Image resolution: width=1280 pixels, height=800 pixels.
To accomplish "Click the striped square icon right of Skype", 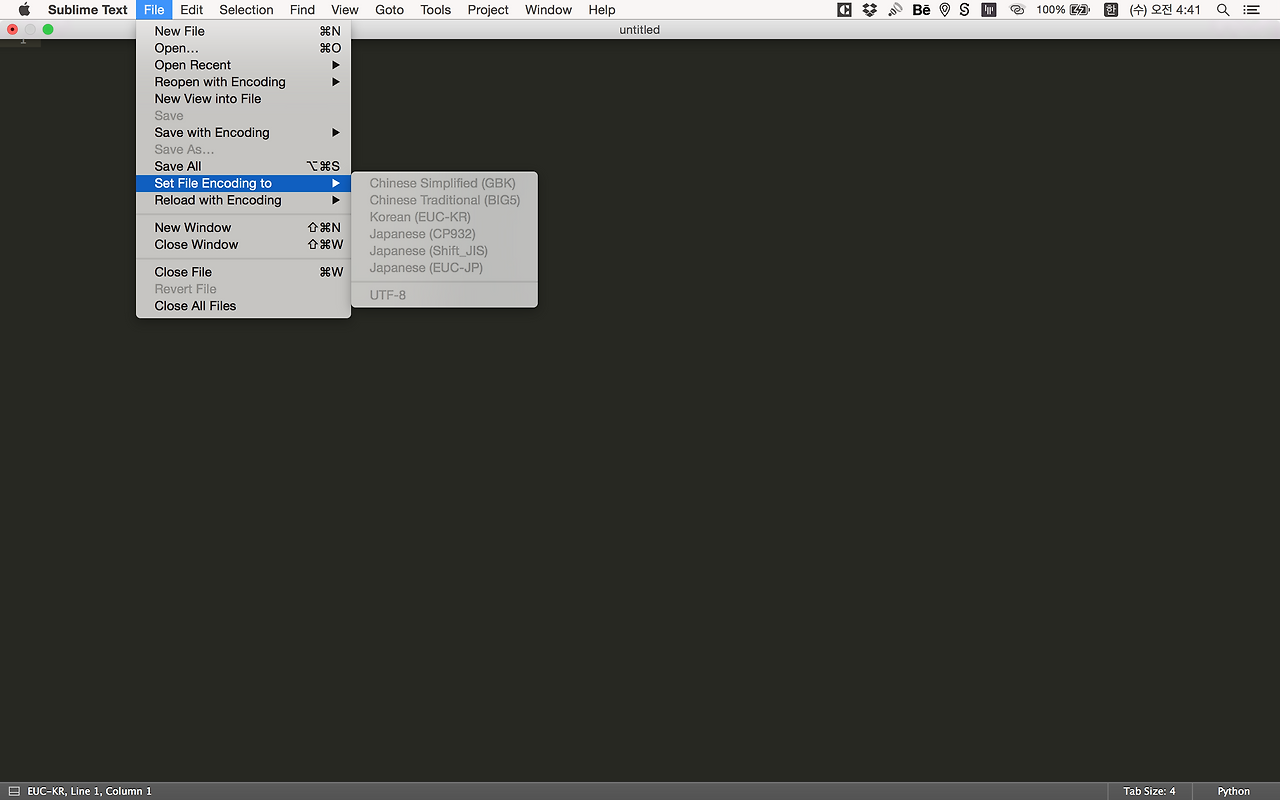I will [x=989, y=10].
